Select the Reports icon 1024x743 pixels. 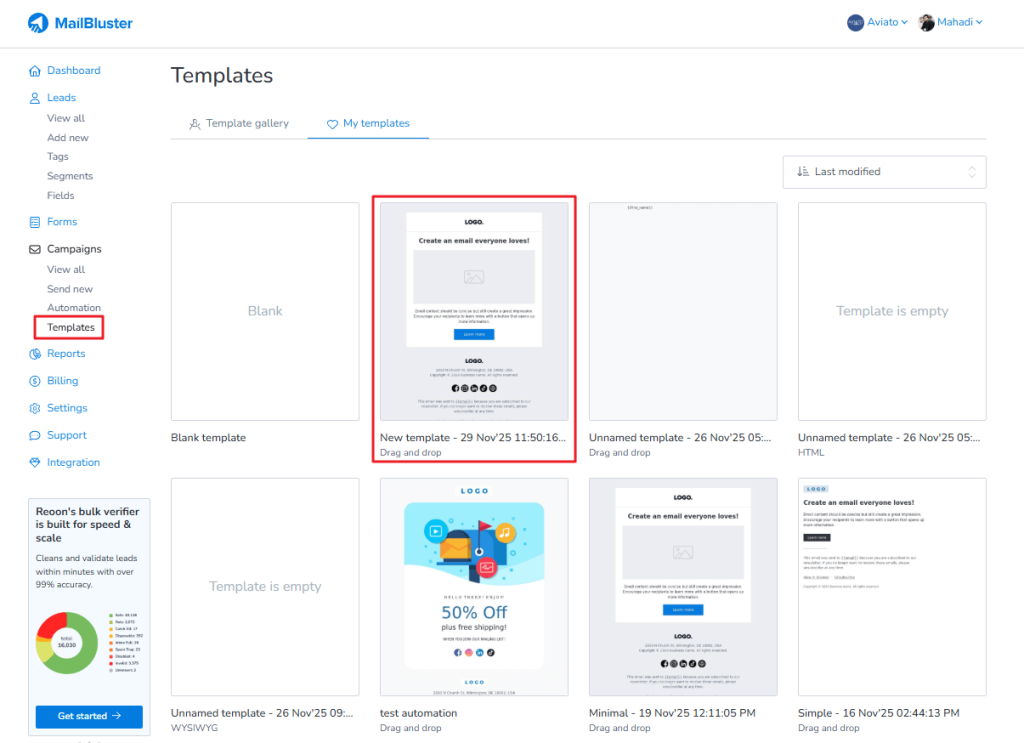(34, 353)
